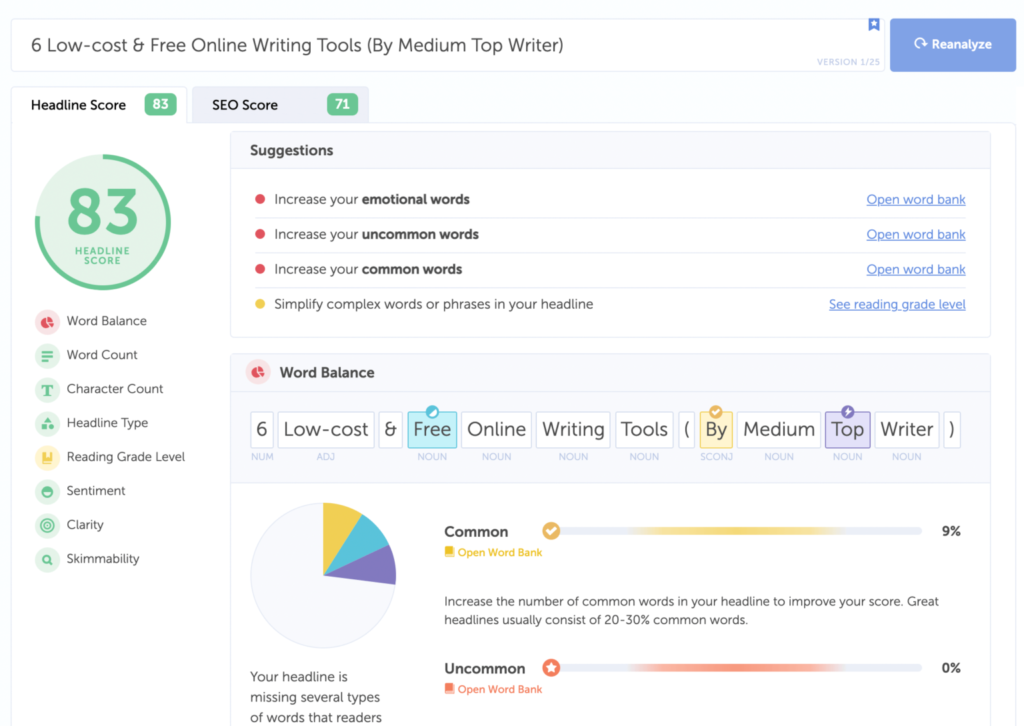
Task: Select the Clarity sidebar icon
Action: click(46, 525)
